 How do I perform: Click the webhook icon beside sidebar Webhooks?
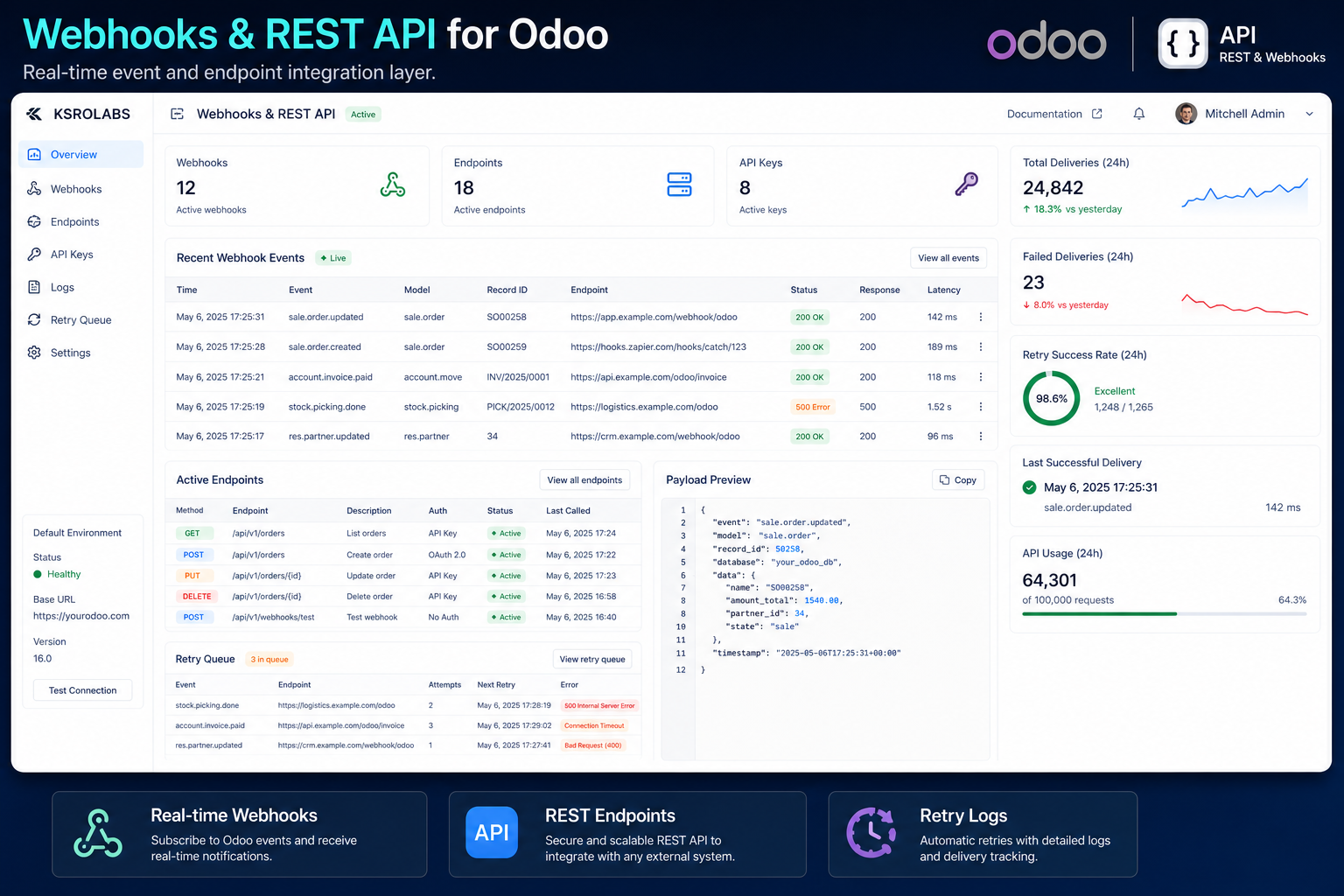pos(34,189)
